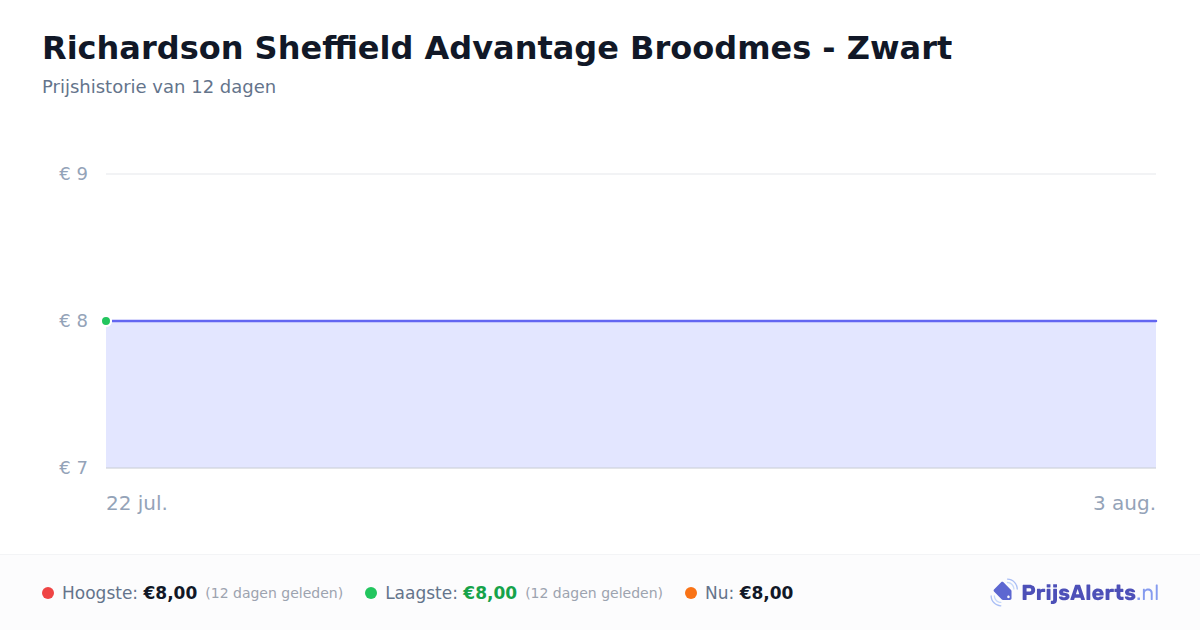
Task: Click the red Hoogste indicator dot
Action: 48,593
